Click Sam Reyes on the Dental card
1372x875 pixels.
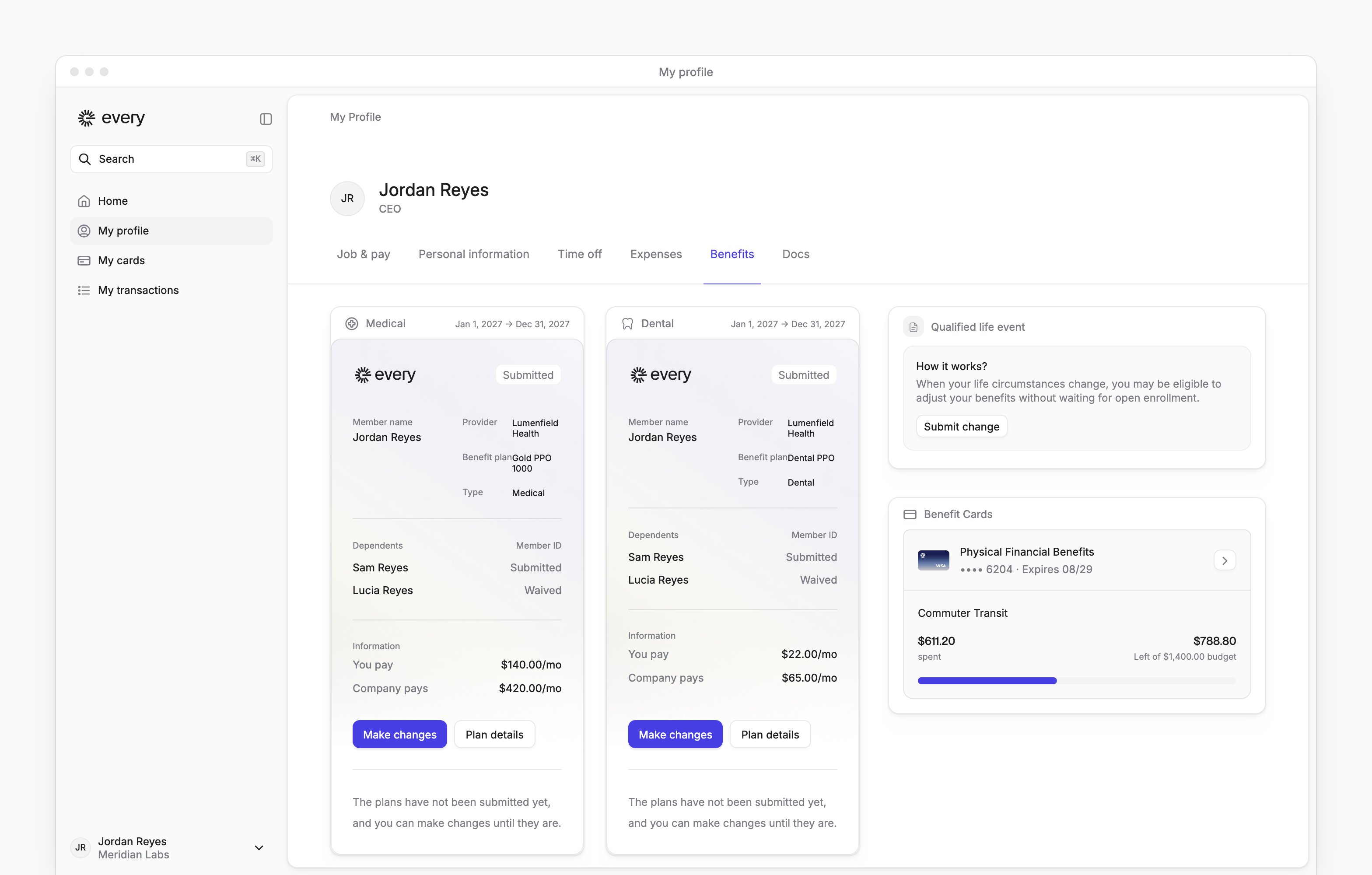click(655, 557)
